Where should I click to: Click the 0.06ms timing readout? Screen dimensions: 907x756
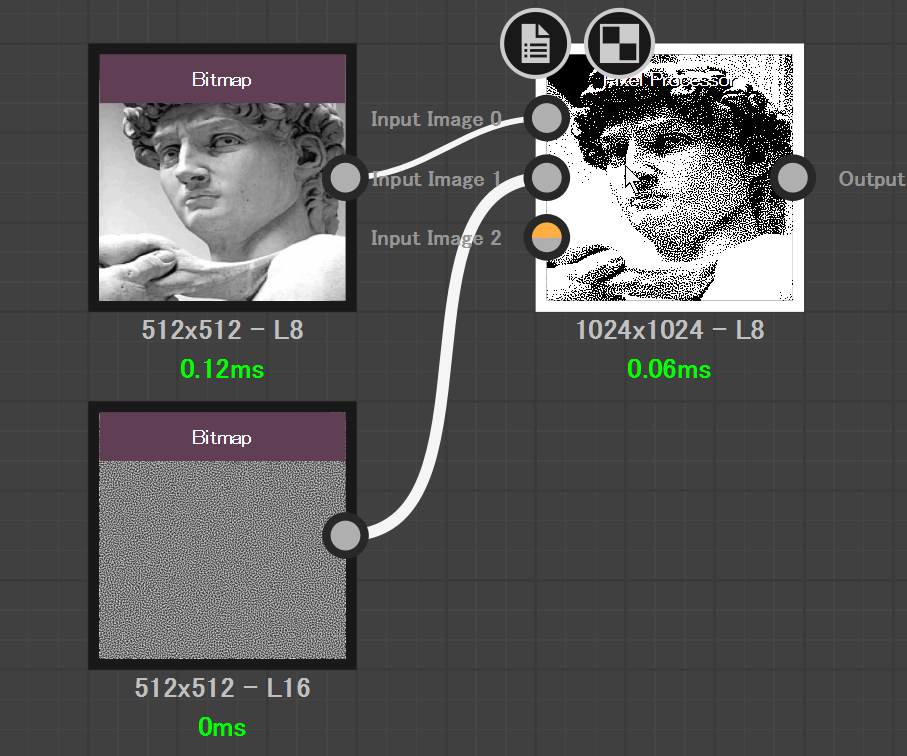pos(669,369)
